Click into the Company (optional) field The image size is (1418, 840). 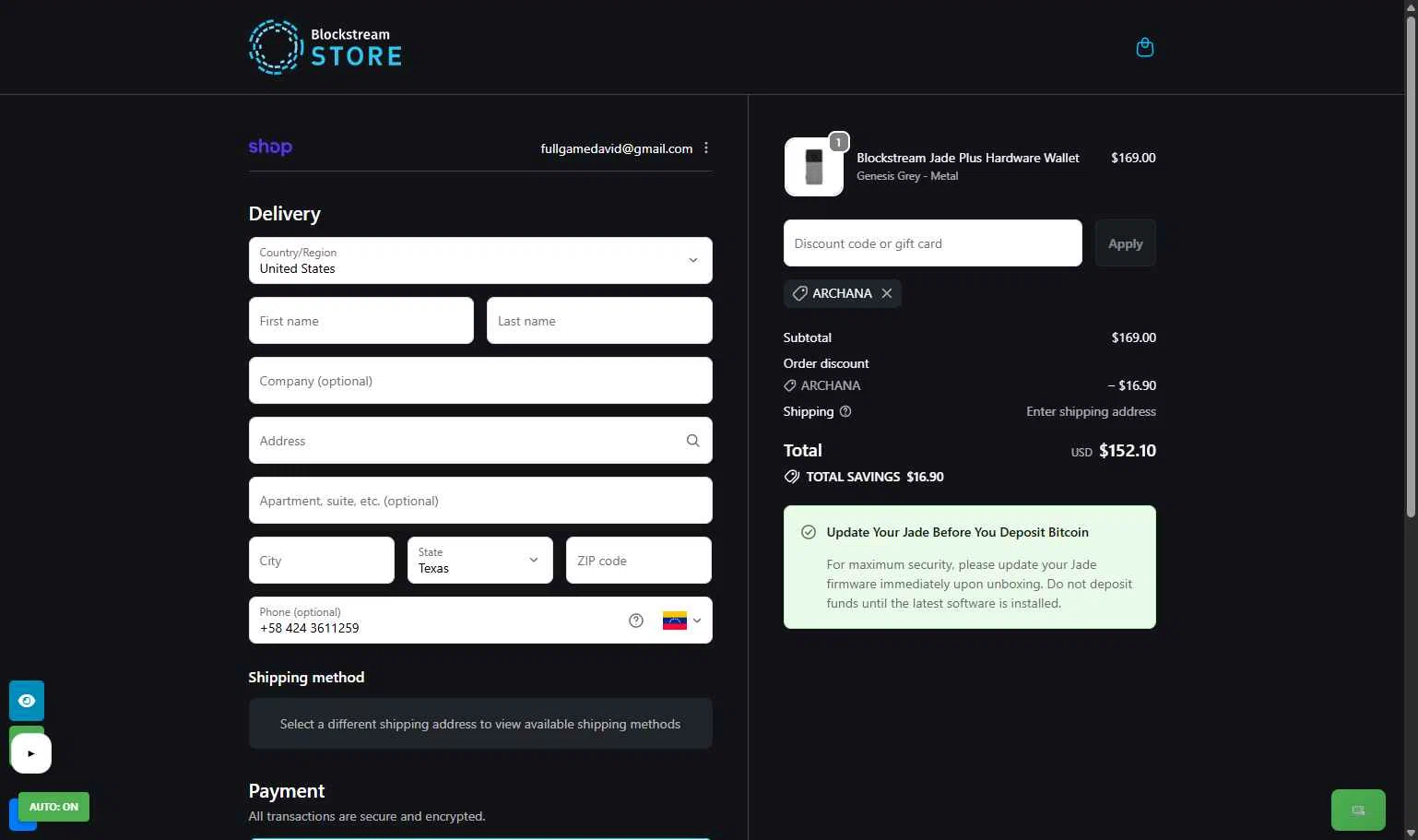(x=480, y=381)
